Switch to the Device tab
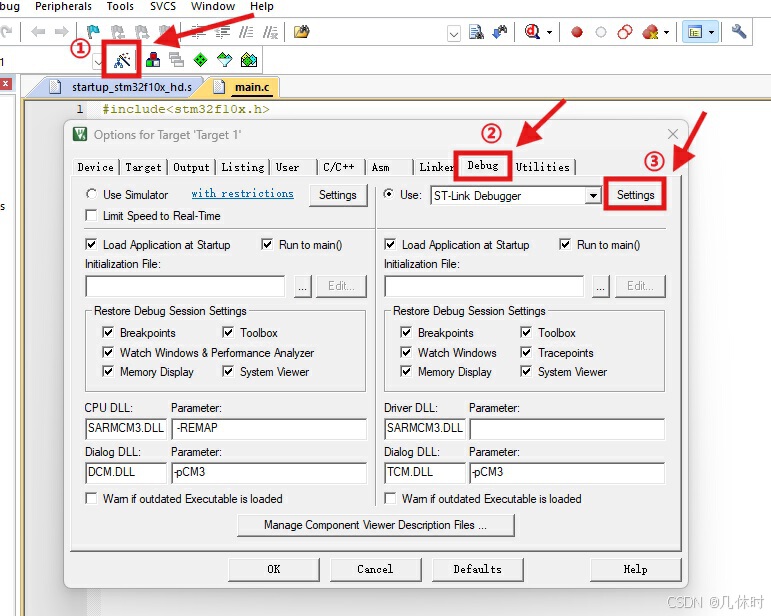The width and height of the screenshot is (771, 616). 95,167
